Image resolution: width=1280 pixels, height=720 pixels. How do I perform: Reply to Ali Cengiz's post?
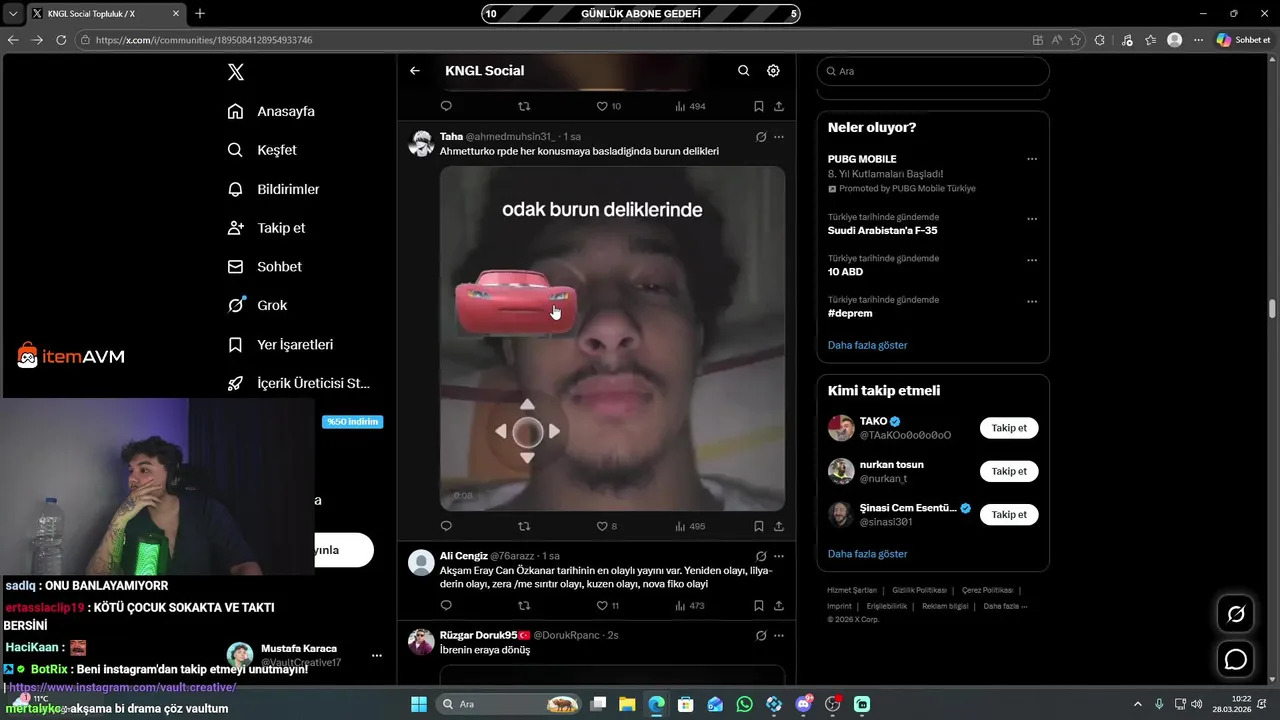[x=446, y=605]
